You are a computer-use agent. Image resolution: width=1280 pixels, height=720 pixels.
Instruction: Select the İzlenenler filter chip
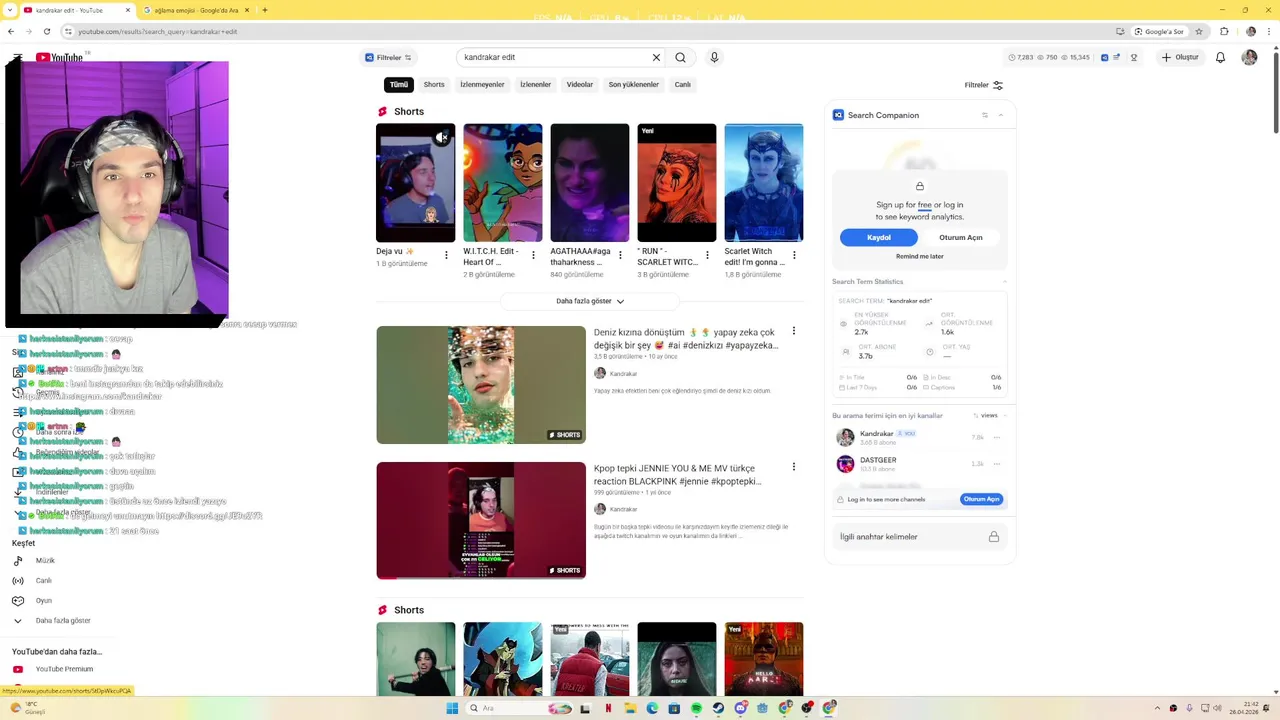pos(535,85)
